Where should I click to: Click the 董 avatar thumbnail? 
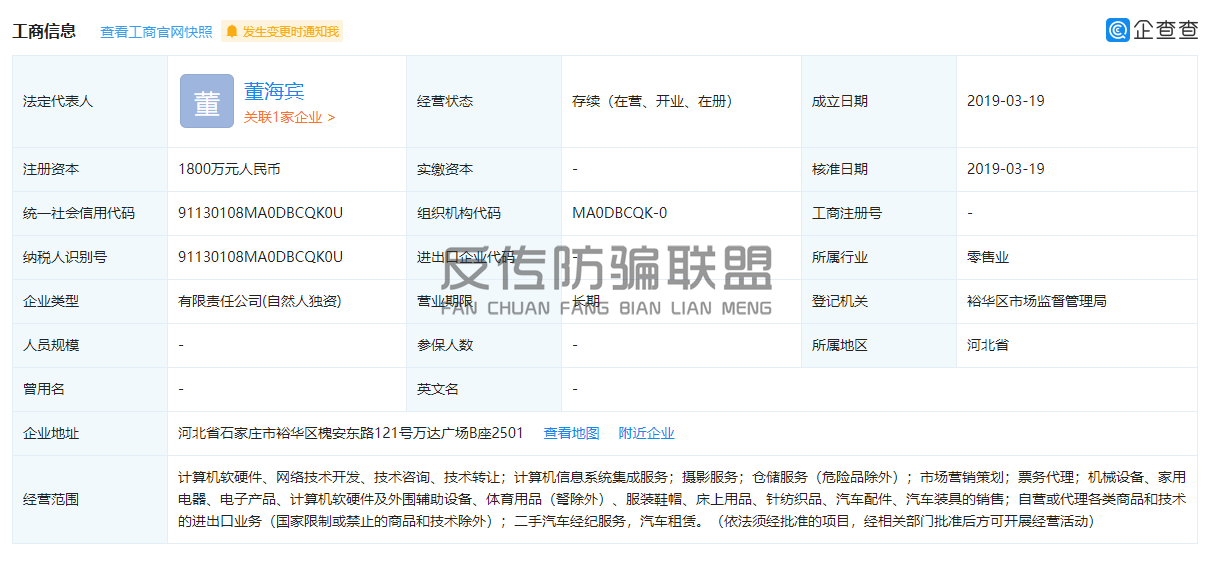[x=207, y=102]
